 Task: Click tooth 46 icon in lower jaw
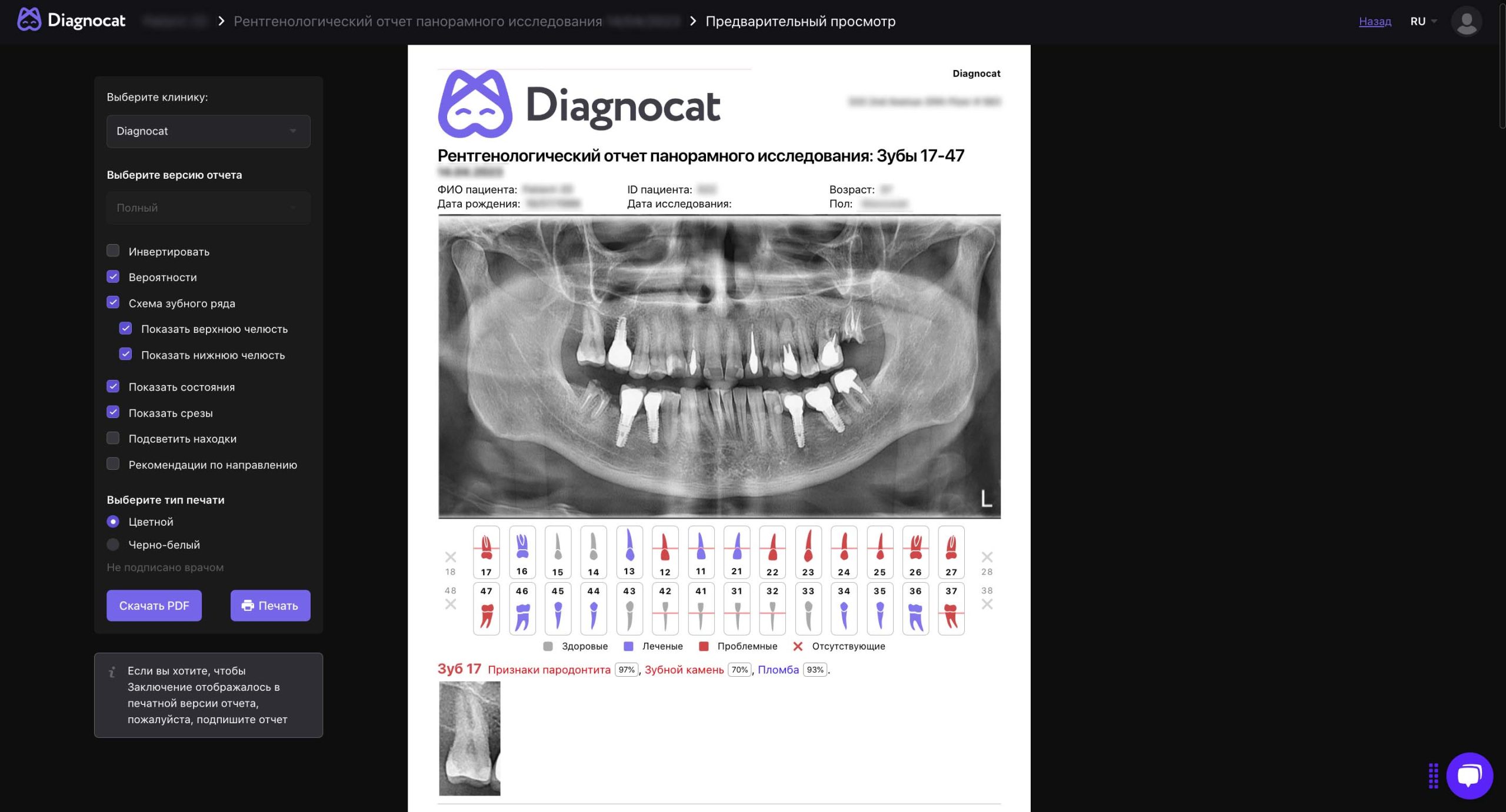(522, 609)
